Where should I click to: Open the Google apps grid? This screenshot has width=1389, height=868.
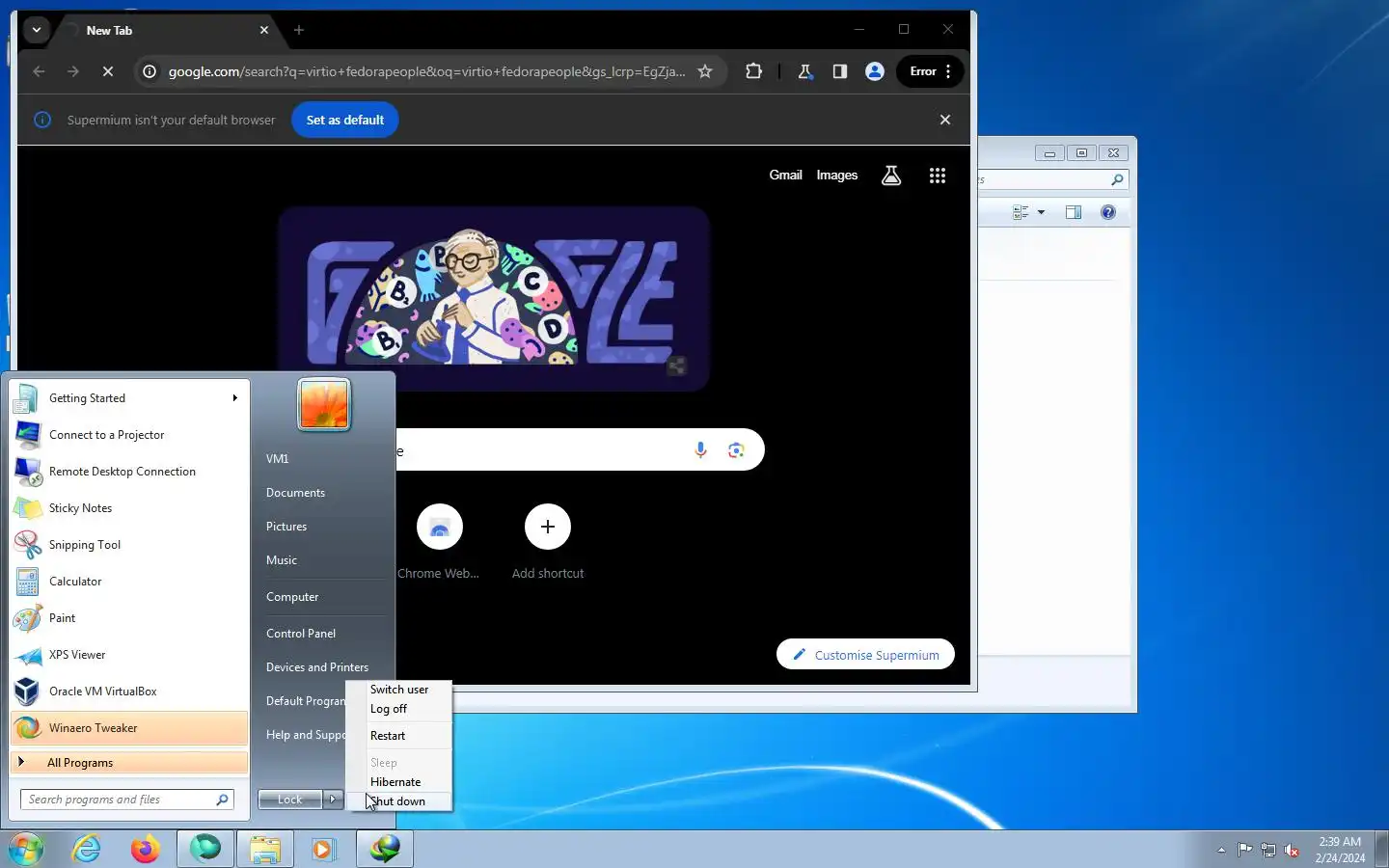tap(938, 176)
